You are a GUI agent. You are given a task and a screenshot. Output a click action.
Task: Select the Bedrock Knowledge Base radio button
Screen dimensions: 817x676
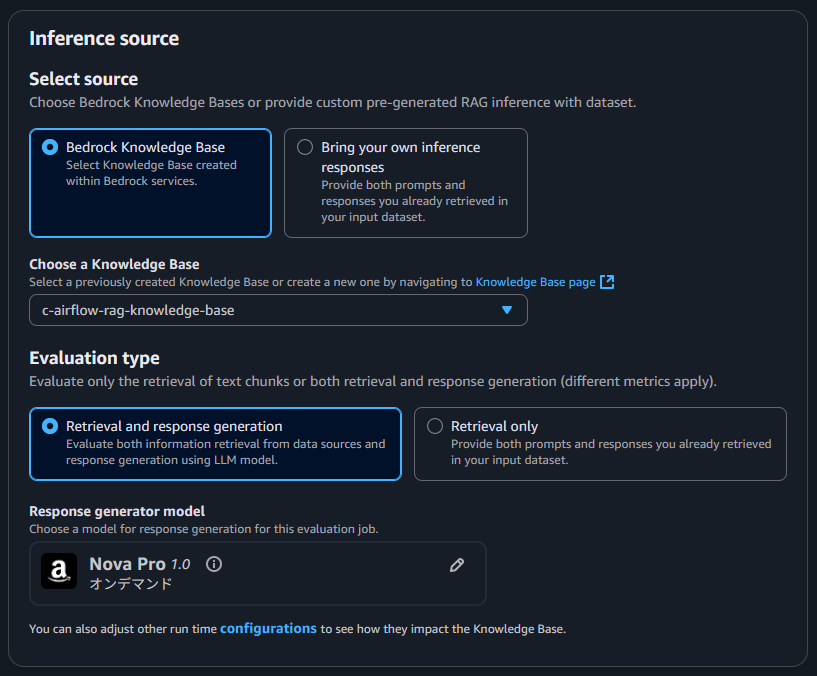pyautogui.click(x=50, y=147)
